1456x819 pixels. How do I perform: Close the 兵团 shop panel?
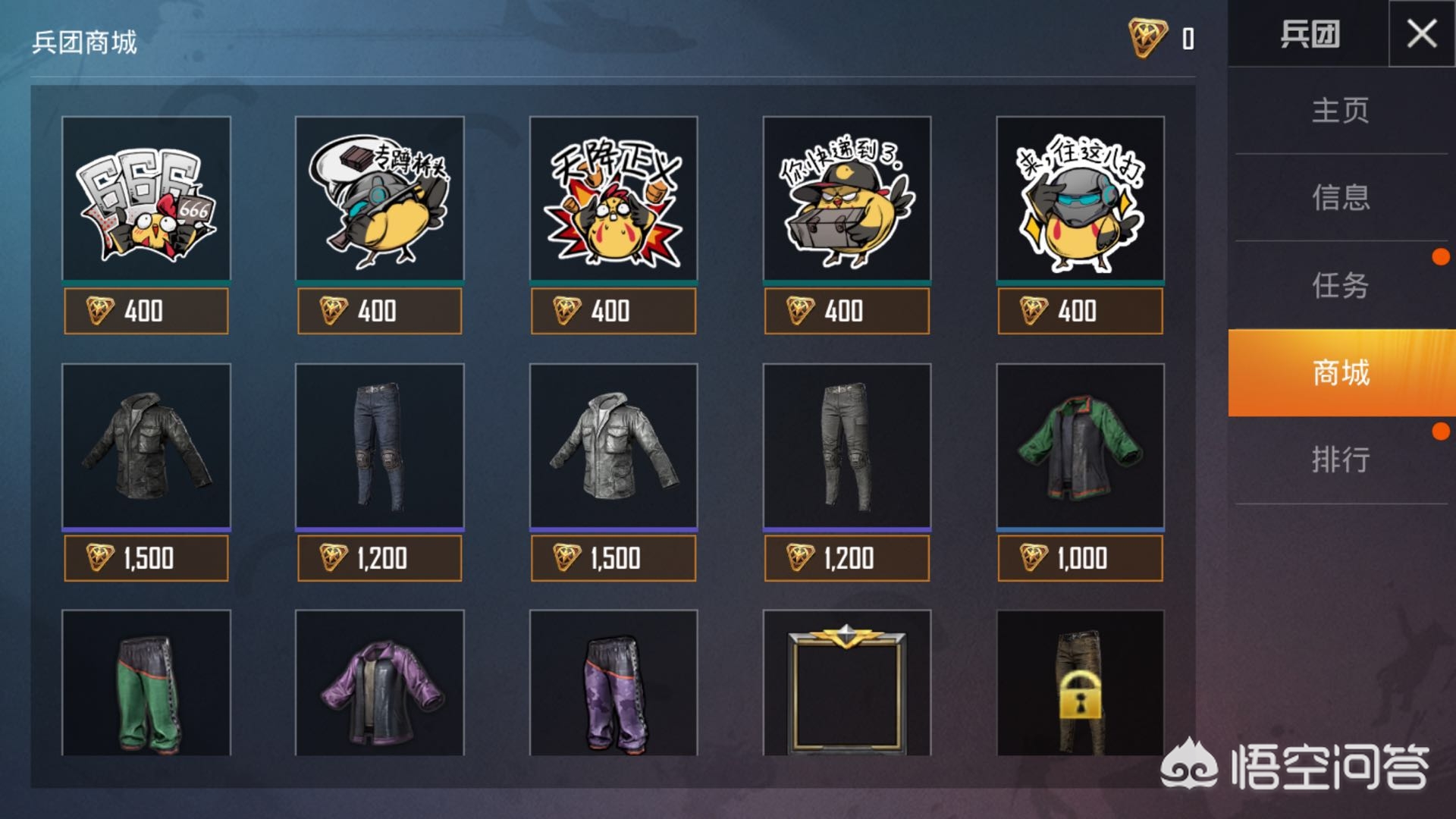coord(1422,33)
